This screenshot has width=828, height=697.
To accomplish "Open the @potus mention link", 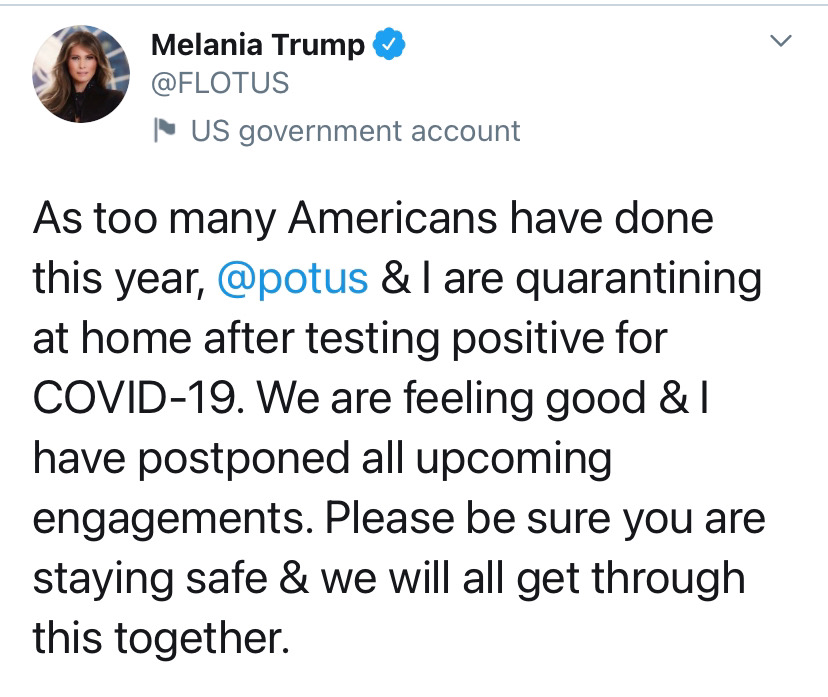I will click(292, 277).
